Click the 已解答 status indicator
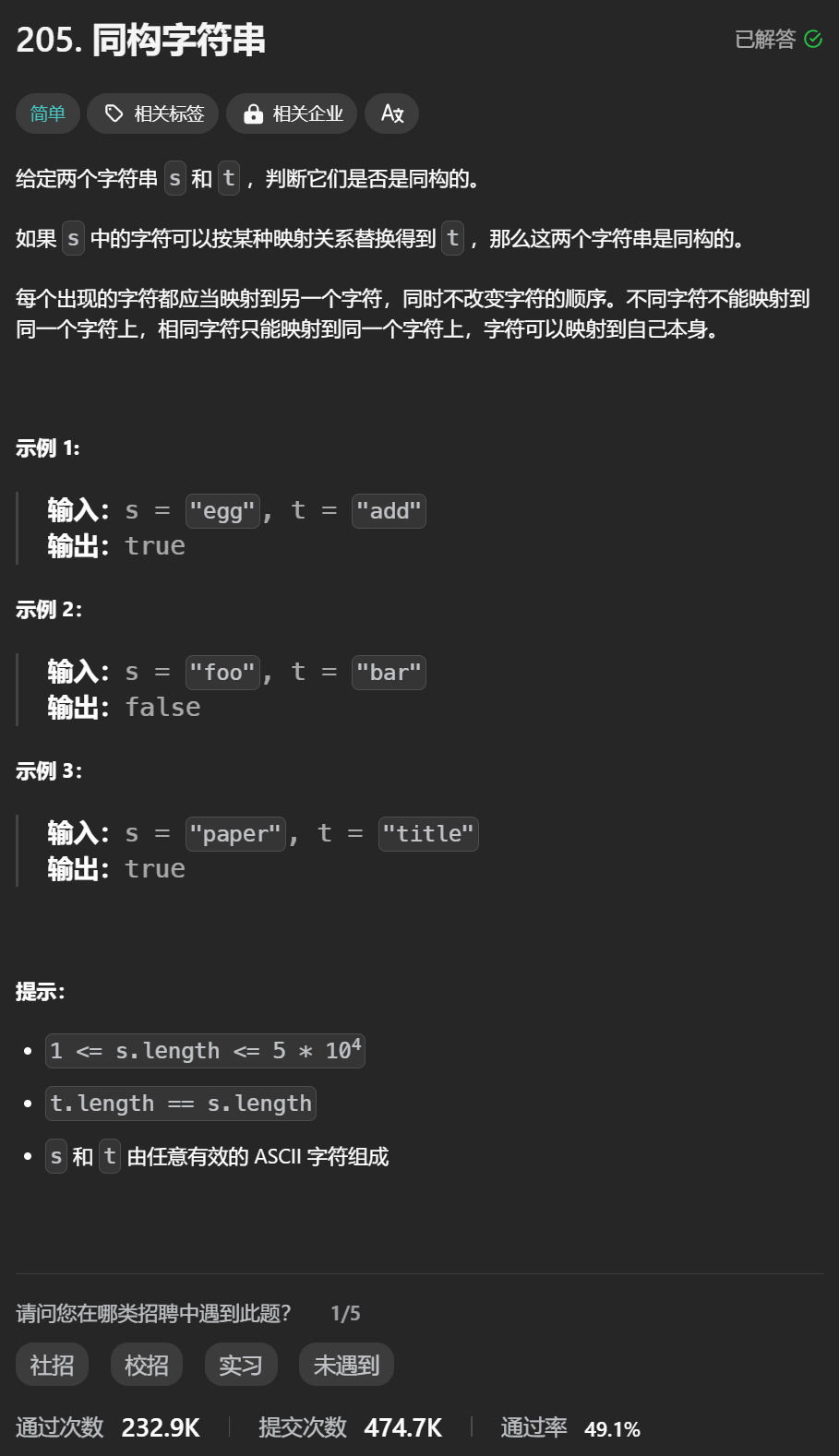 [x=762, y=39]
